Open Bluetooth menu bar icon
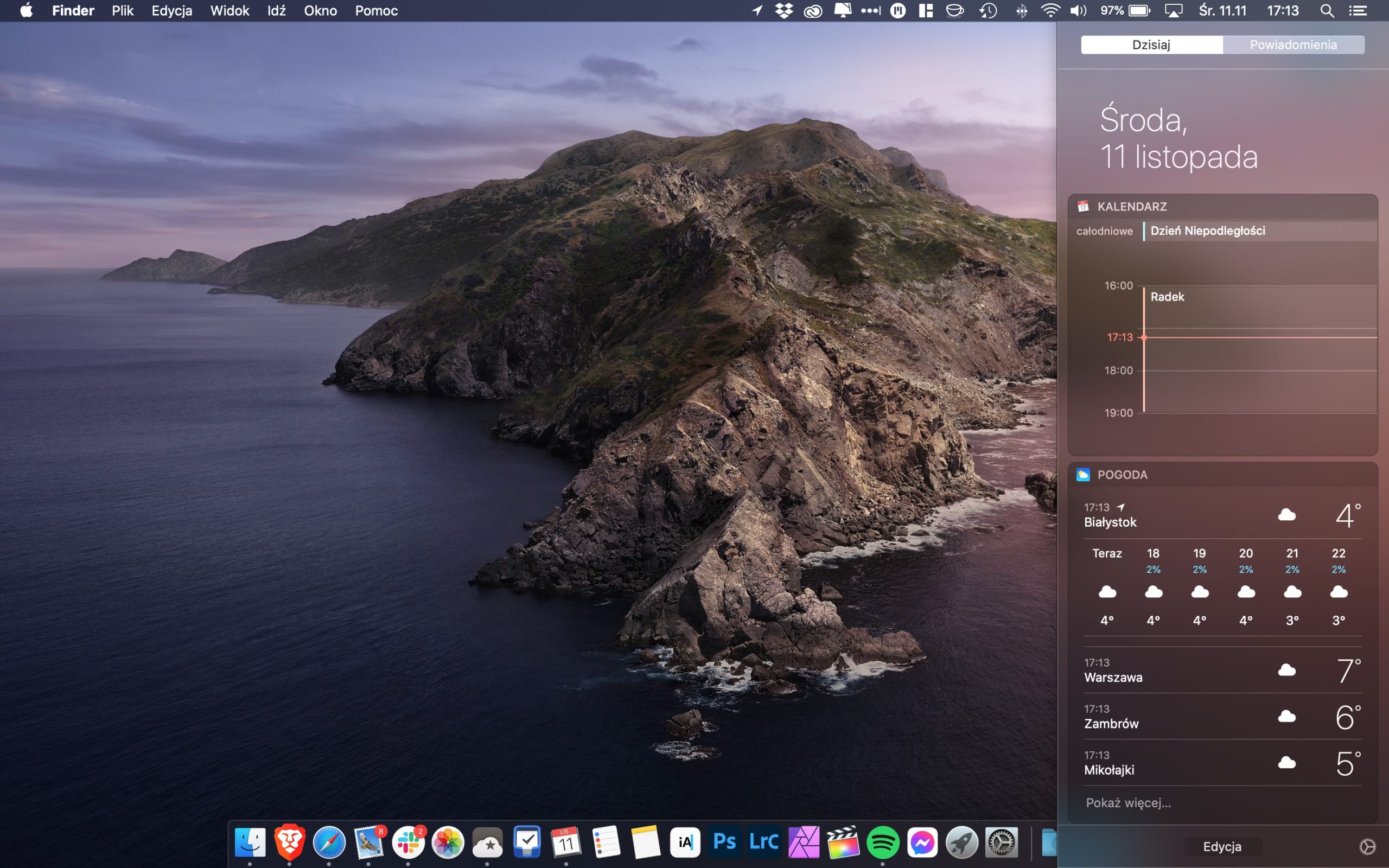 [1021, 10]
